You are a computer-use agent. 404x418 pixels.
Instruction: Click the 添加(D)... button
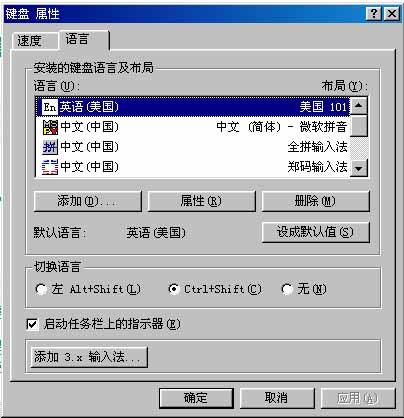(x=88, y=201)
